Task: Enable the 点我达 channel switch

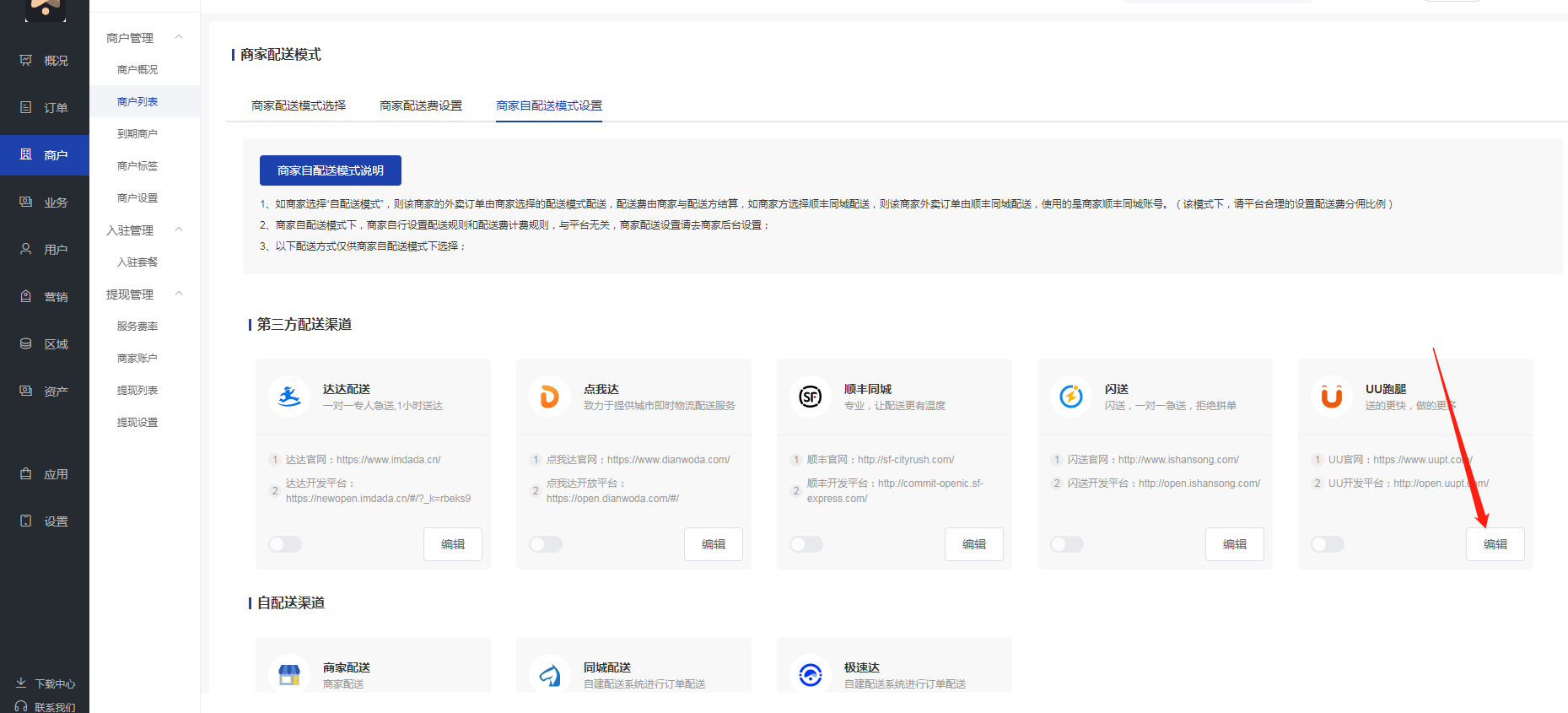Action: (546, 544)
